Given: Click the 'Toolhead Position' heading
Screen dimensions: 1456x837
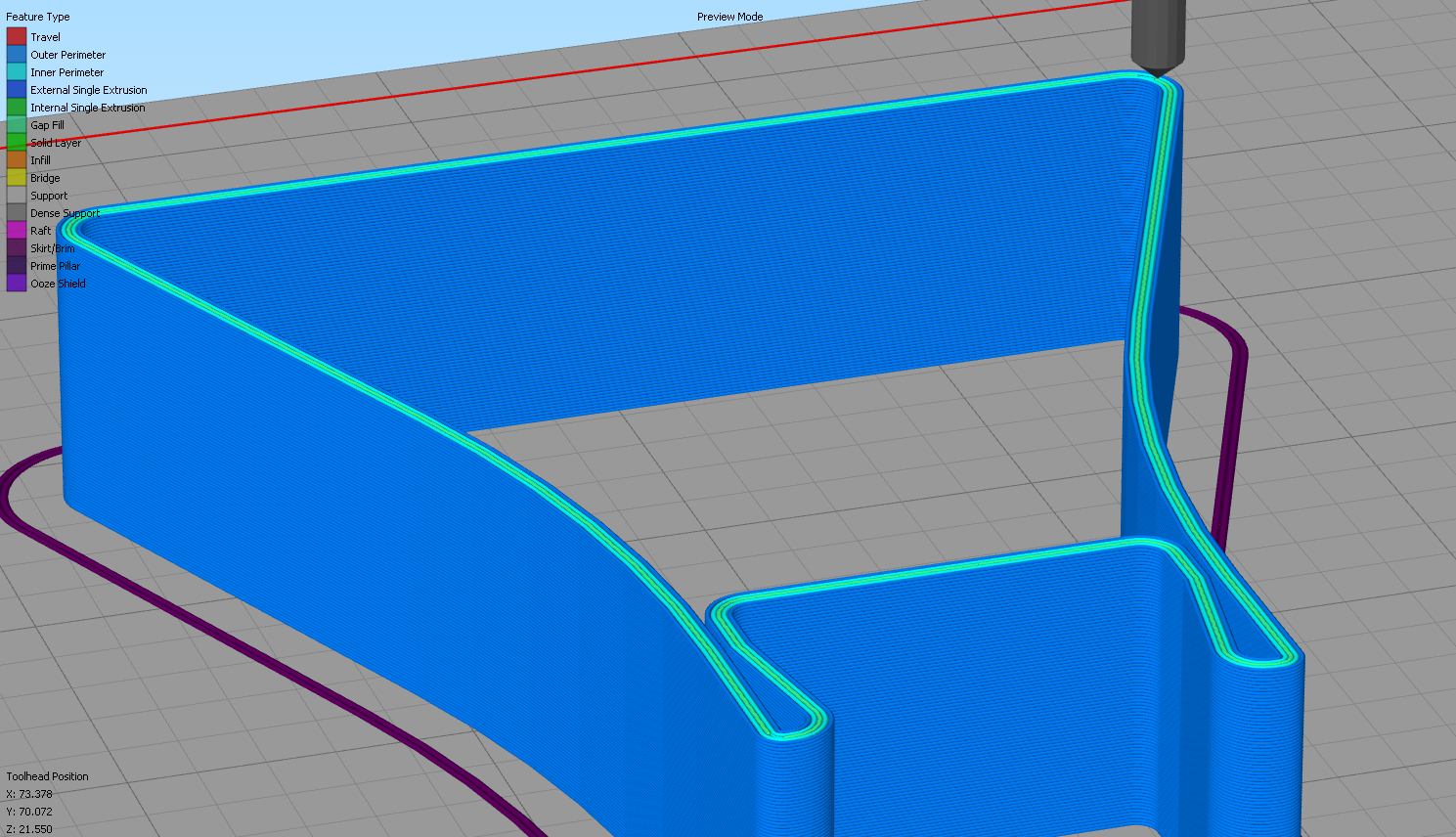Looking at the screenshot, I should tap(47, 776).
